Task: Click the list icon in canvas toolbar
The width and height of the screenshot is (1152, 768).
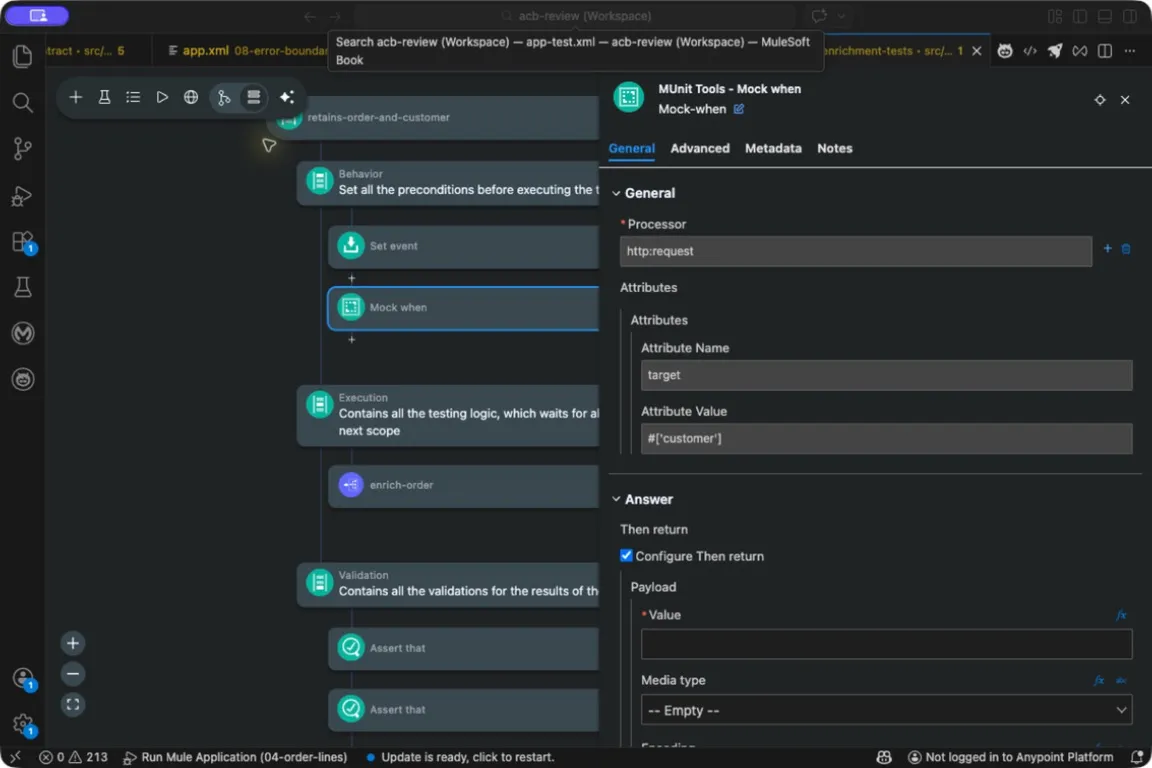Action: (133, 97)
